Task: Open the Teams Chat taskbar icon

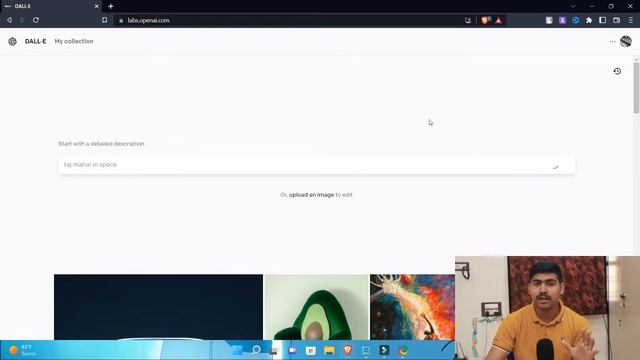Action: [x=292, y=350]
